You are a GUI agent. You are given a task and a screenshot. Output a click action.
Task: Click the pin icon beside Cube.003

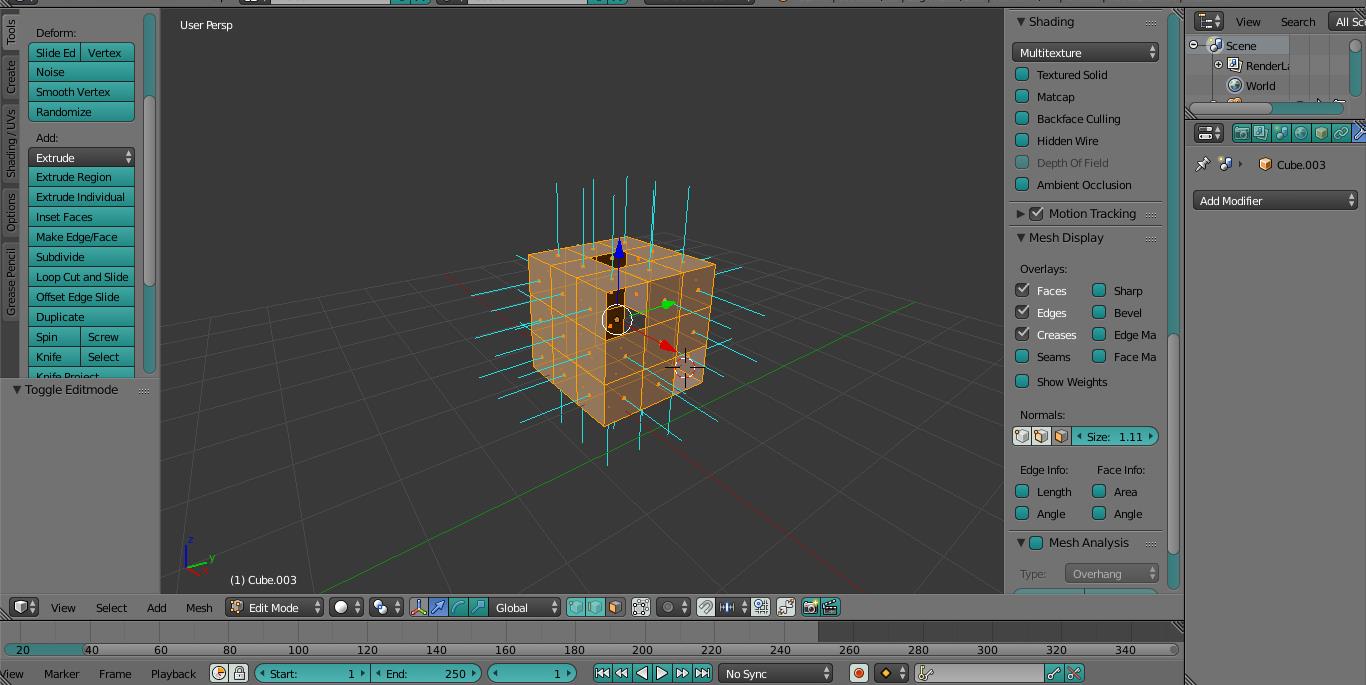point(1202,165)
